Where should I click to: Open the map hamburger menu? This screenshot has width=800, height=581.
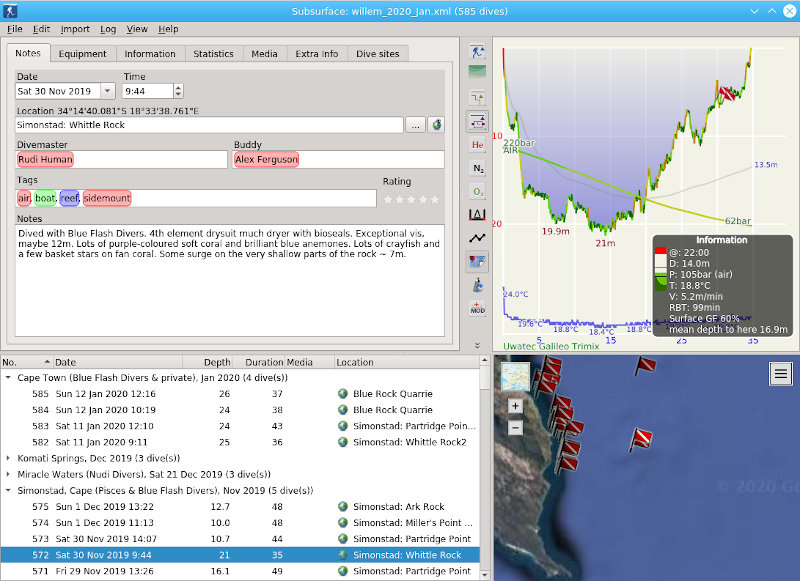pos(781,373)
